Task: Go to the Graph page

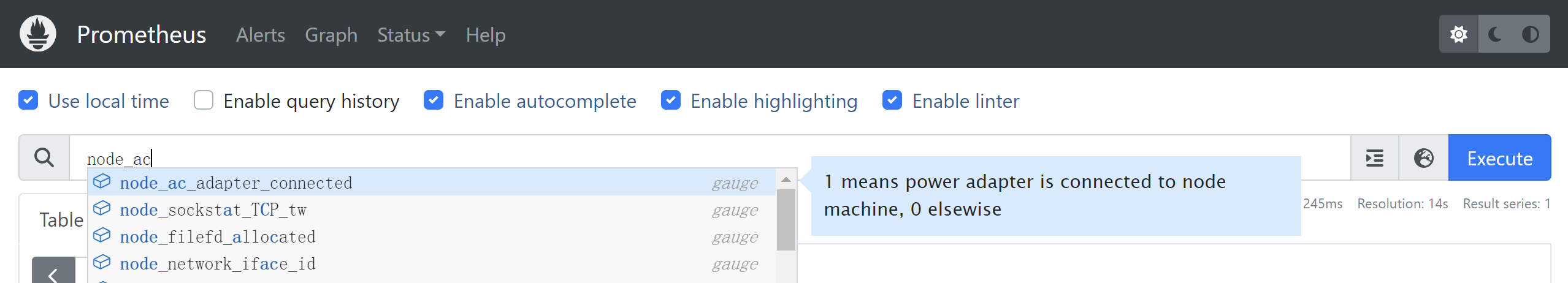Action: point(331,35)
